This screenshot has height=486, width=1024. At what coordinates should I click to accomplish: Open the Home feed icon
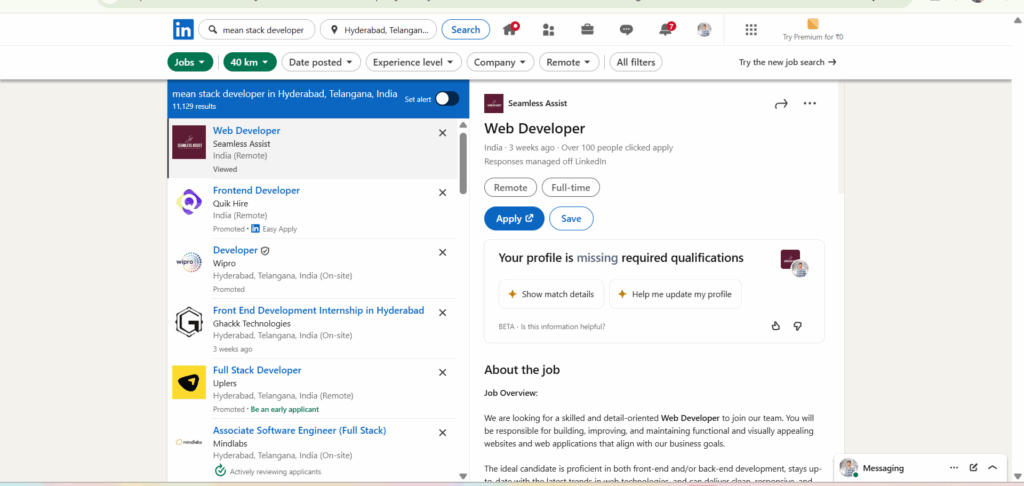pyautogui.click(x=511, y=29)
